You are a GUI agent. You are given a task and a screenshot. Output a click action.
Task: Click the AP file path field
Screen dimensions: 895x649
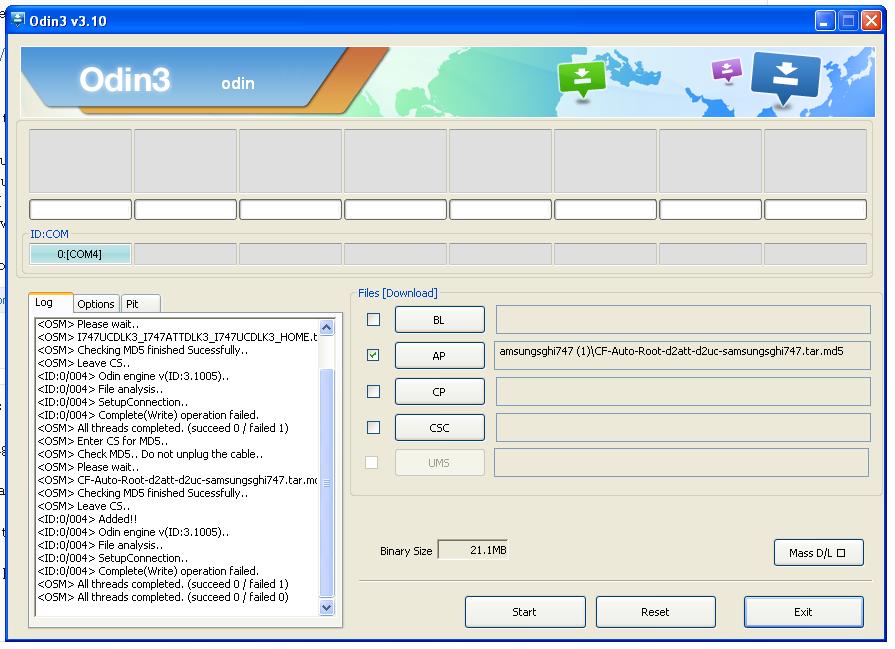coord(683,356)
